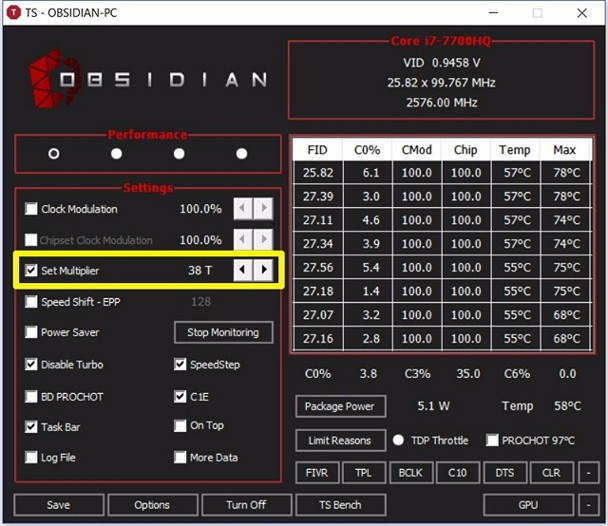
Task: Click the GPU button
Action: pos(528,505)
